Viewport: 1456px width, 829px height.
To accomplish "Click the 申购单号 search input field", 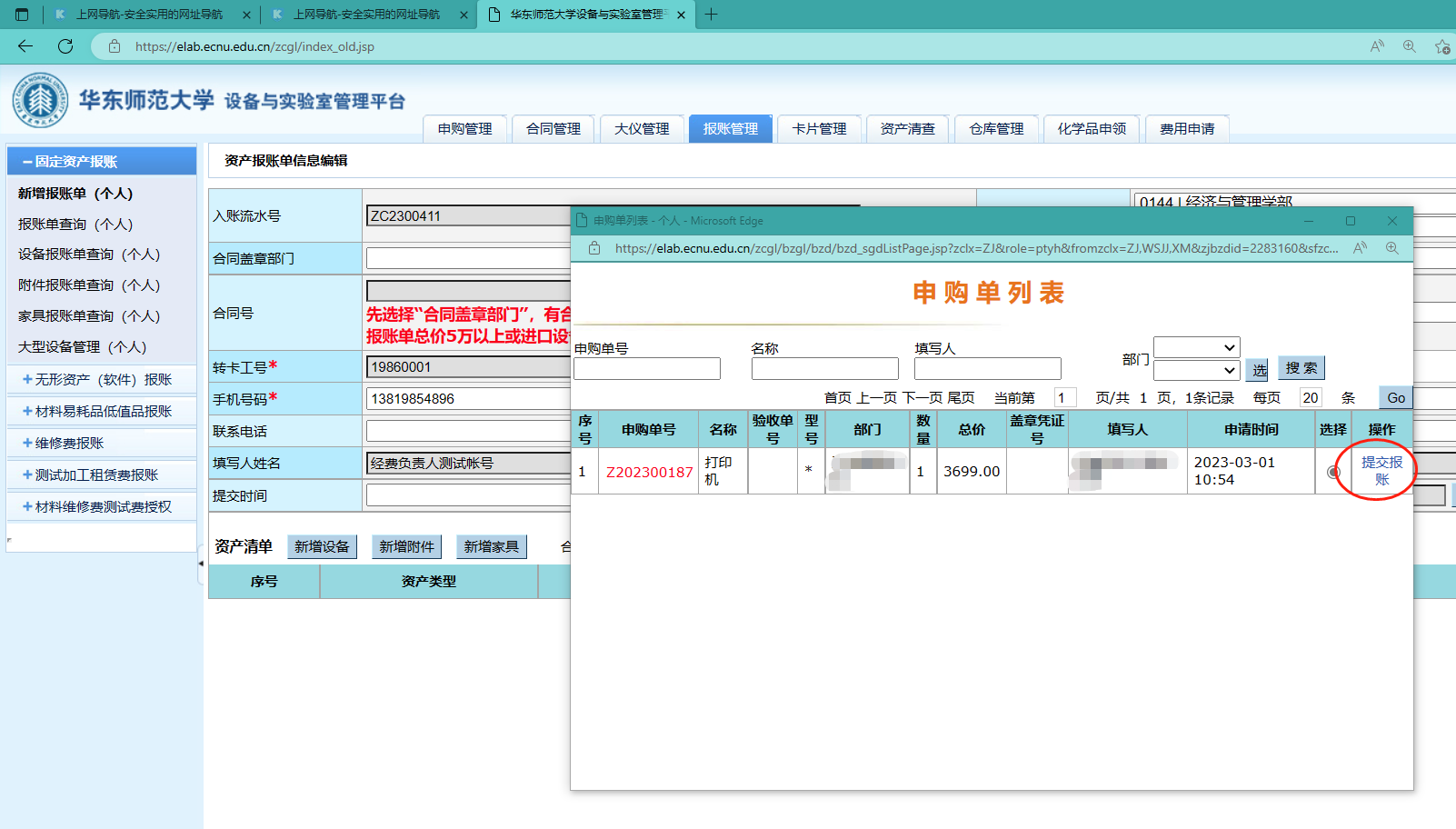I will pyautogui.click(x=647, y=368).
